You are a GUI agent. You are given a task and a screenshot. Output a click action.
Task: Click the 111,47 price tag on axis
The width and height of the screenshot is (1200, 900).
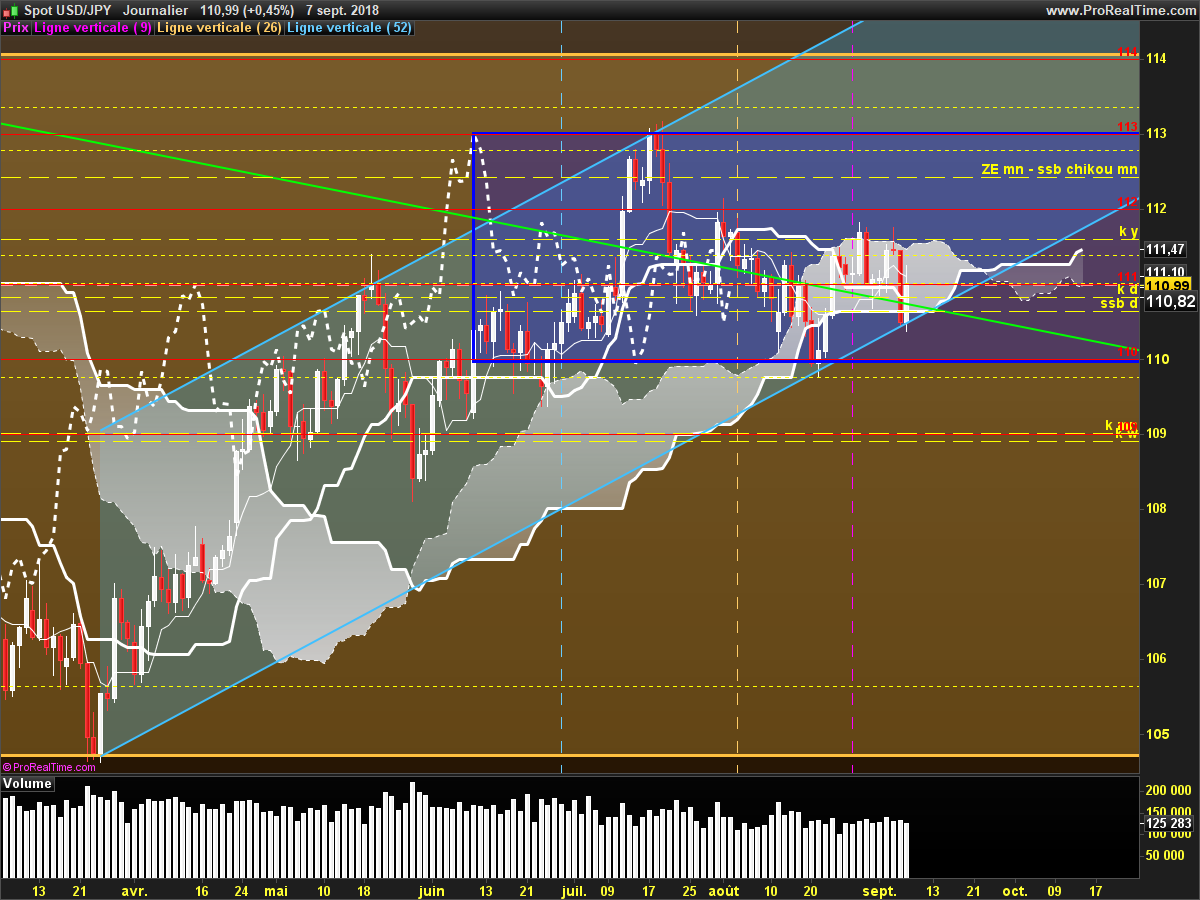1167,249
